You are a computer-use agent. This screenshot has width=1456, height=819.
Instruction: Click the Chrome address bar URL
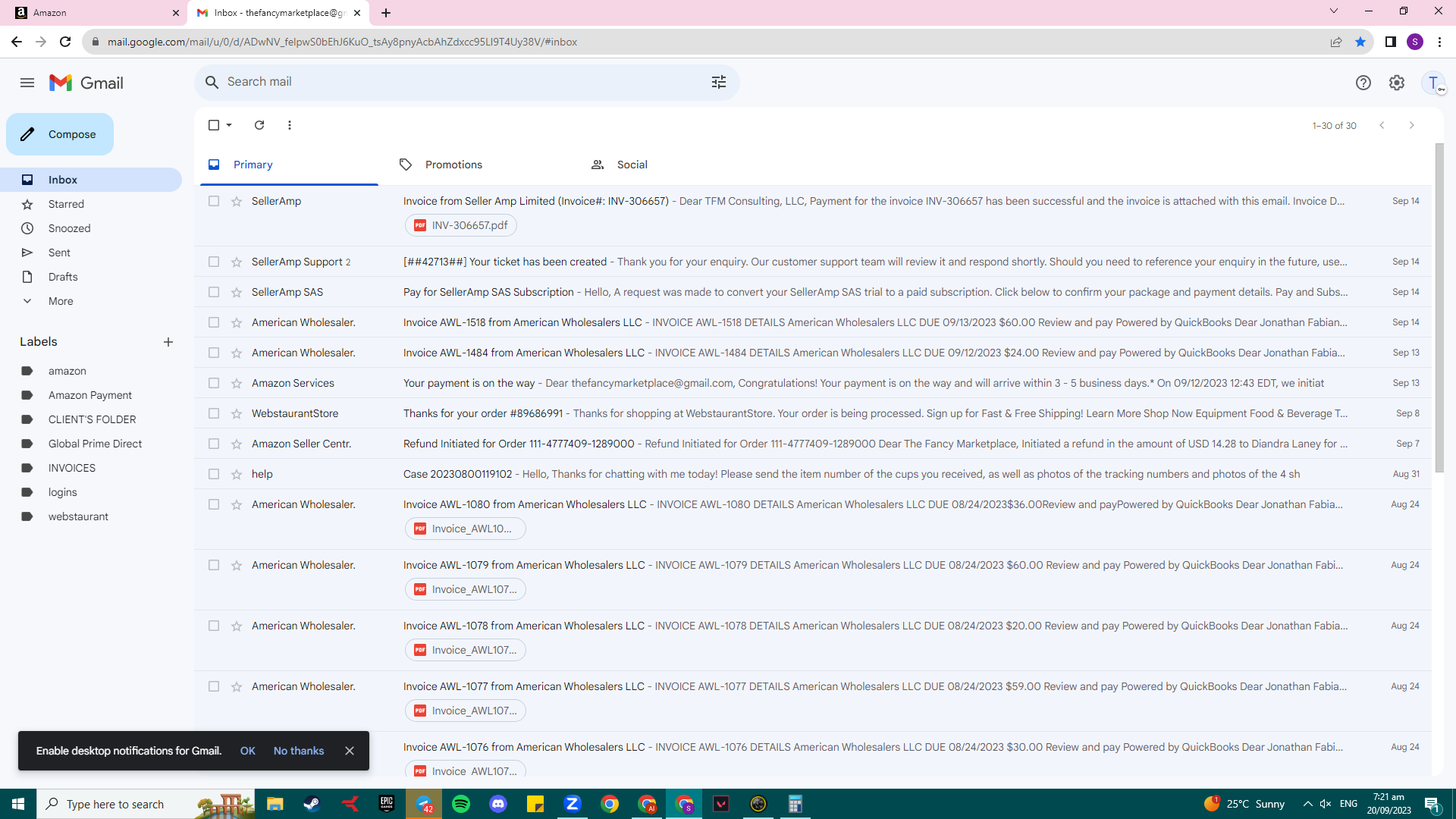pos(342,42)
